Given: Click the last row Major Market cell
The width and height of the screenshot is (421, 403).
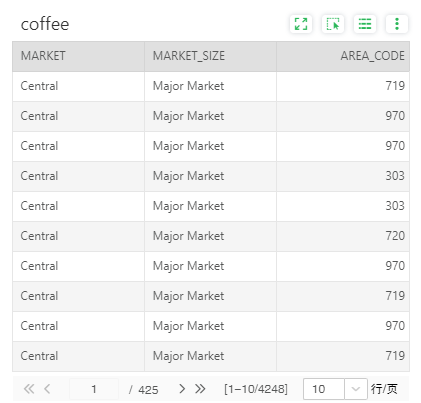Looking at the screenshot, I should pyautogui.click(x=210, y=356).
